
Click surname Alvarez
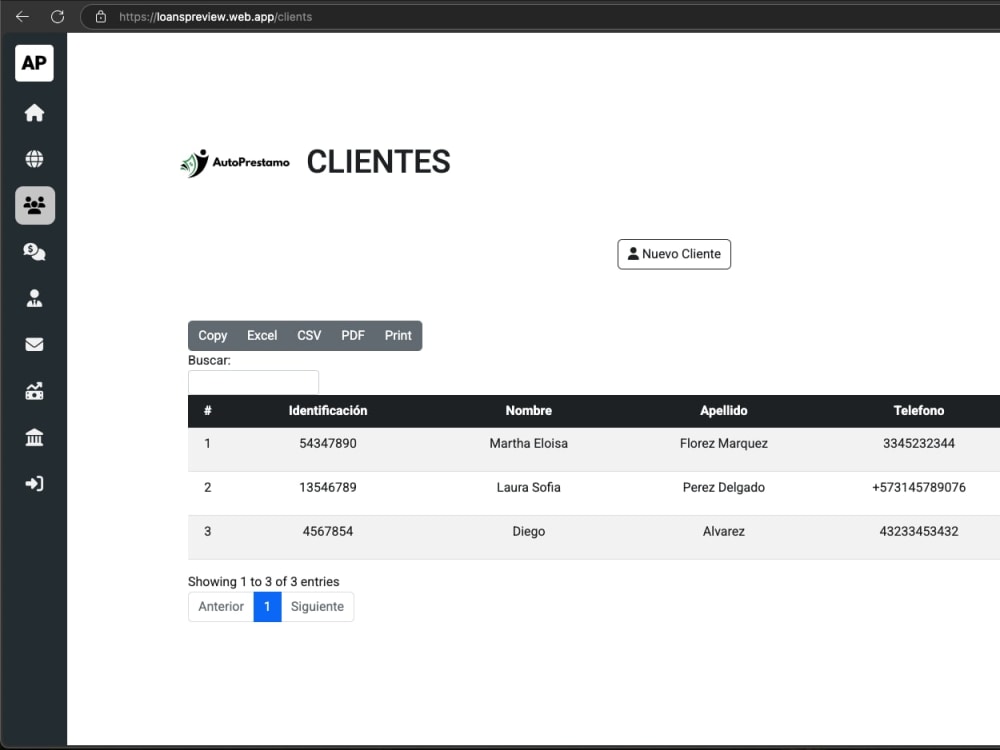724,531
